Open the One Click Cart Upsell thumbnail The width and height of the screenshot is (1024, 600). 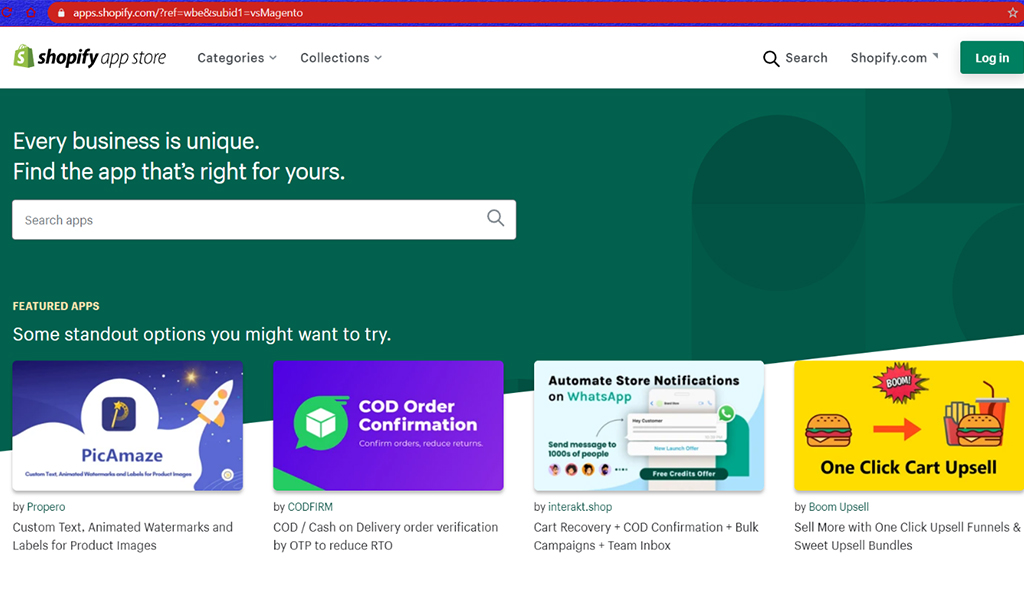coord(908,425)
